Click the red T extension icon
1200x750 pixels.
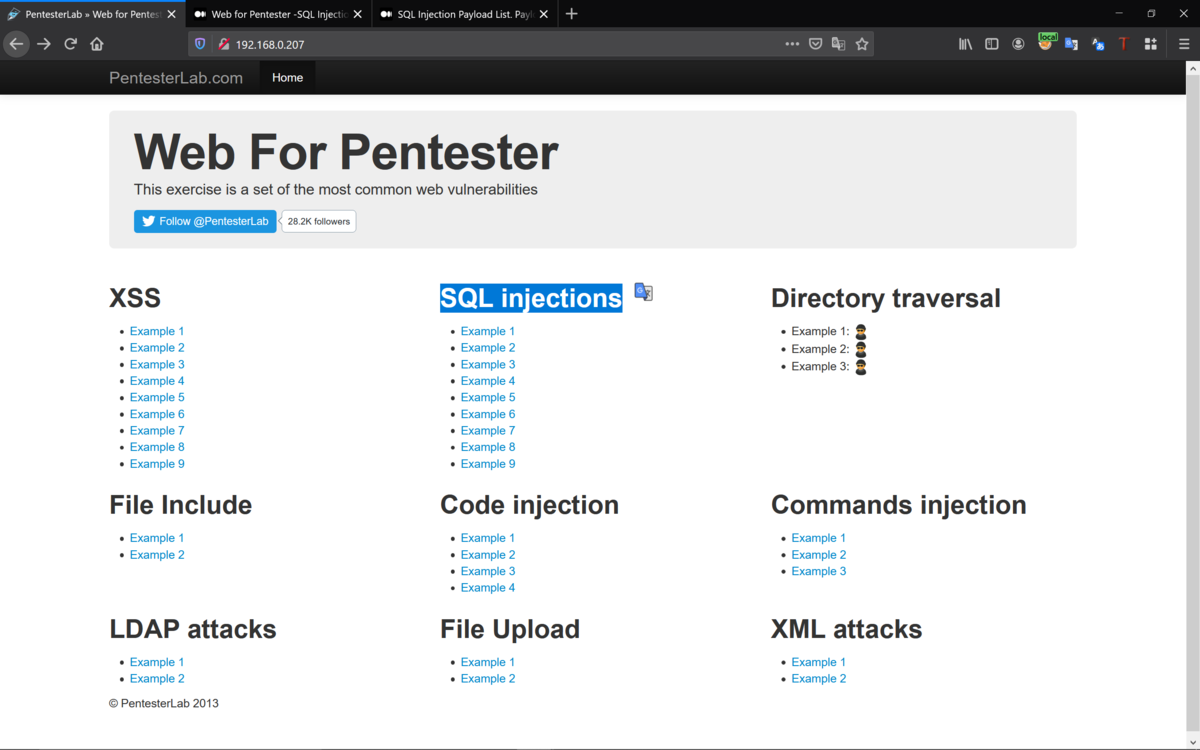click(1124, 44)
